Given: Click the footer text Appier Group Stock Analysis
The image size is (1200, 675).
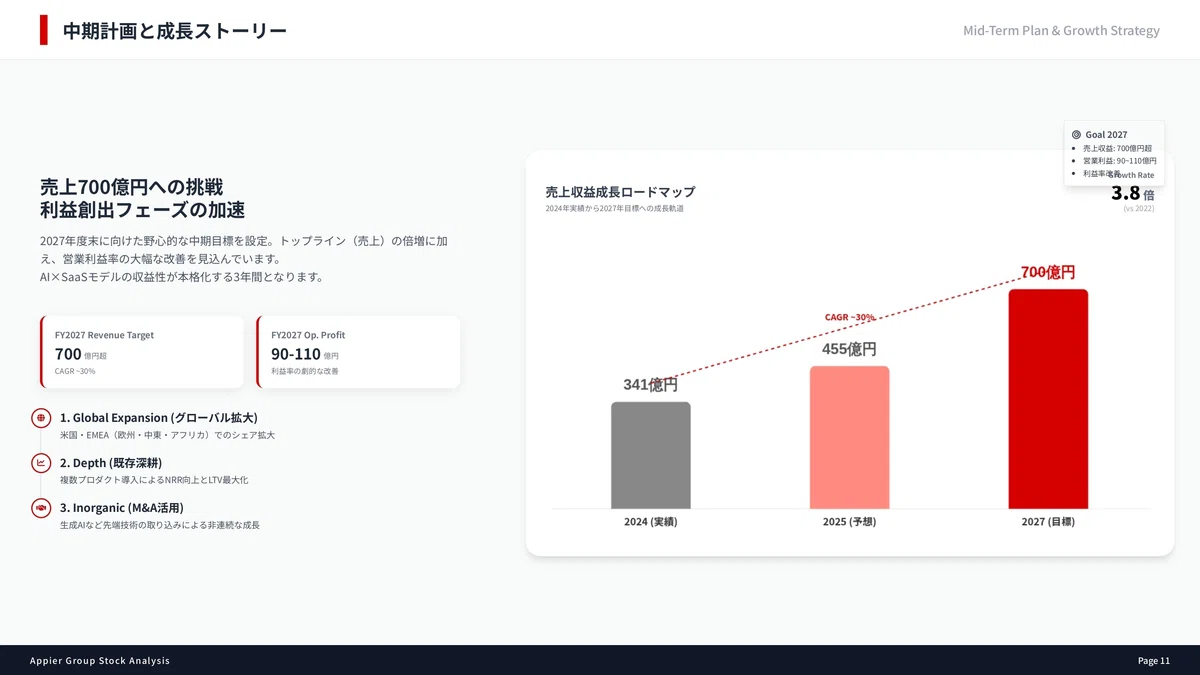Looking at the screenshot, I should (x=100, y=661).
